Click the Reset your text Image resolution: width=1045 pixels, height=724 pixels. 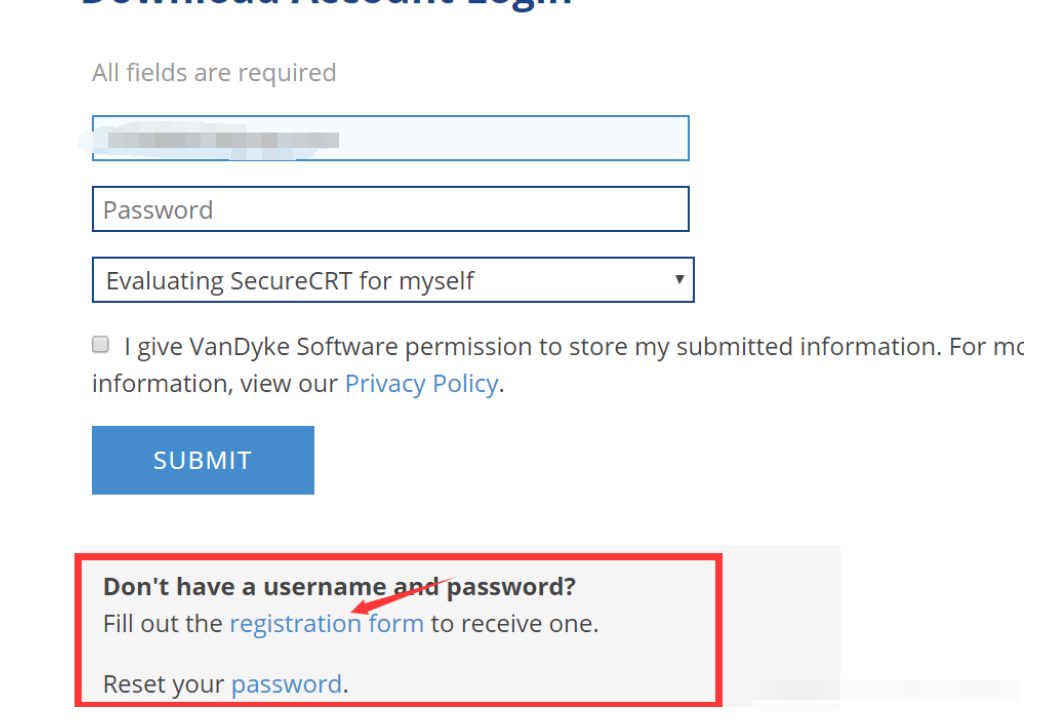(x=164, y=684)
